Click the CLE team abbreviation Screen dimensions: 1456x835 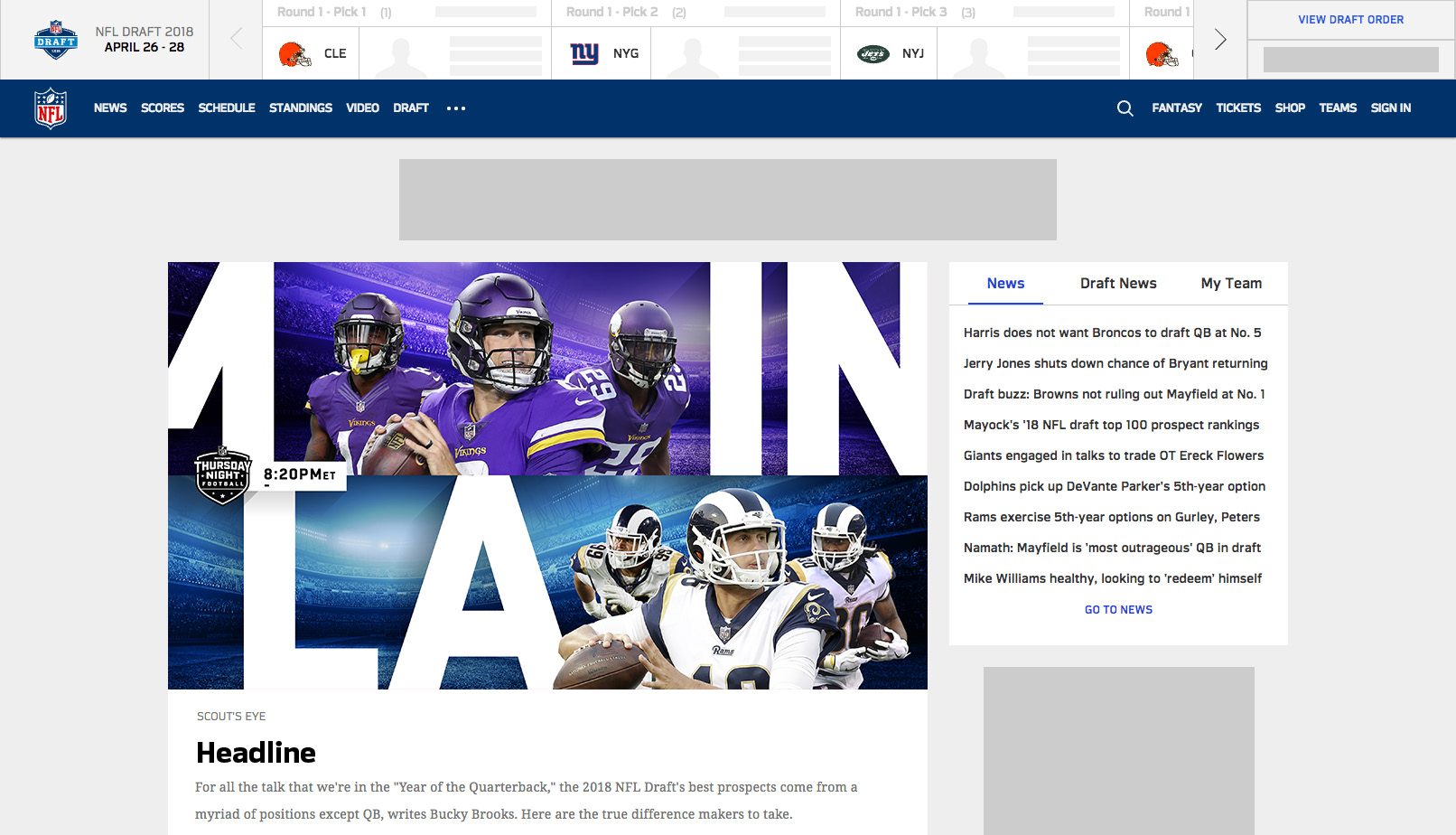335,54
